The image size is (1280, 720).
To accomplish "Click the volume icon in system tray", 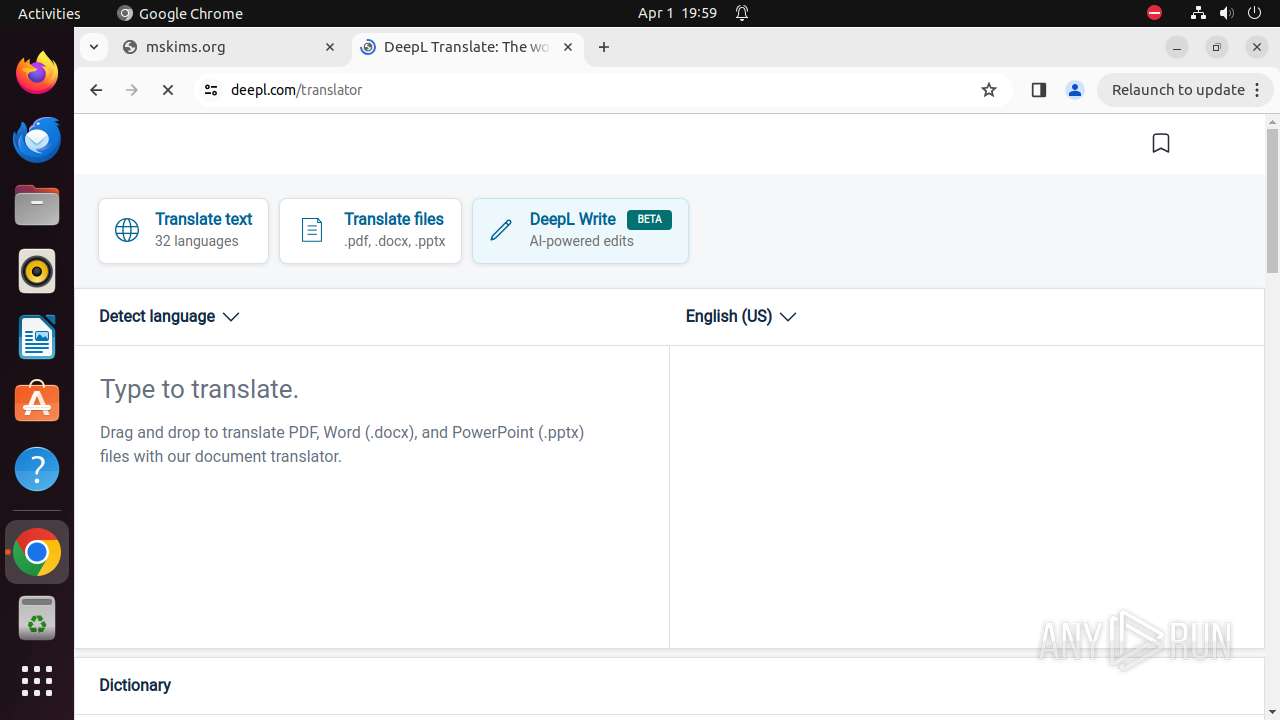I will [1226, 13].
